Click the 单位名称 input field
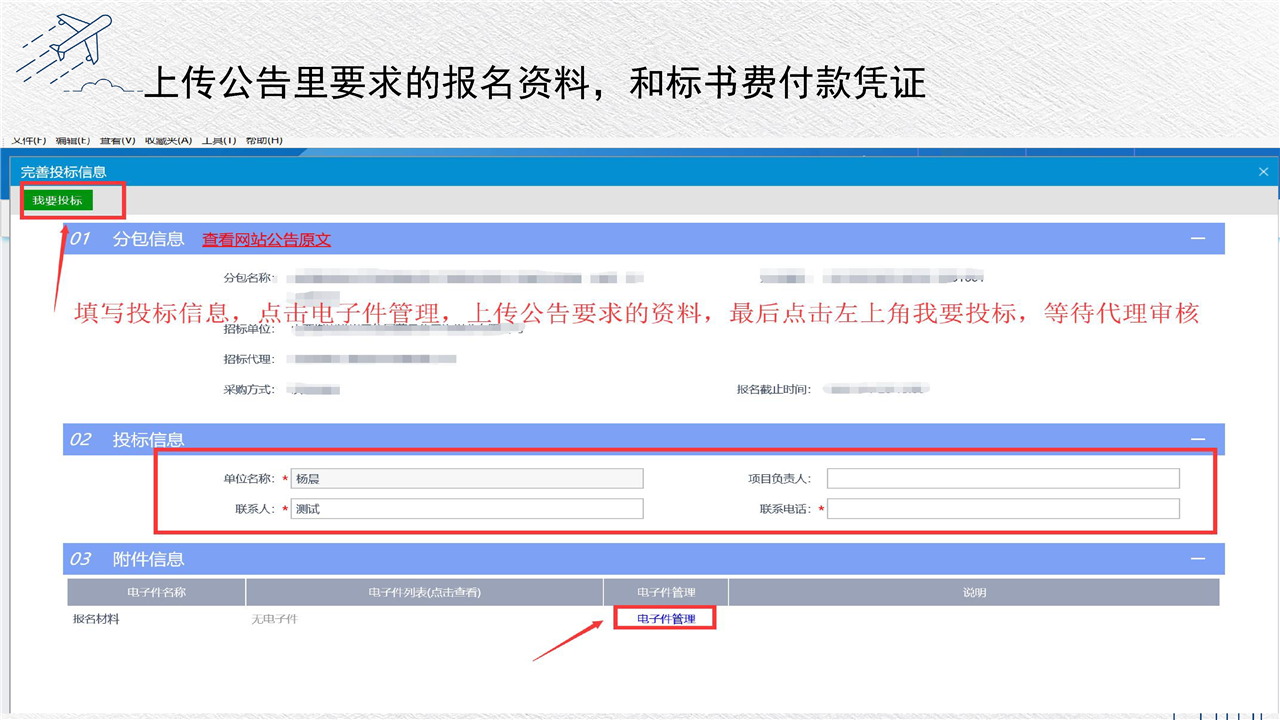 tap(467, 479)
